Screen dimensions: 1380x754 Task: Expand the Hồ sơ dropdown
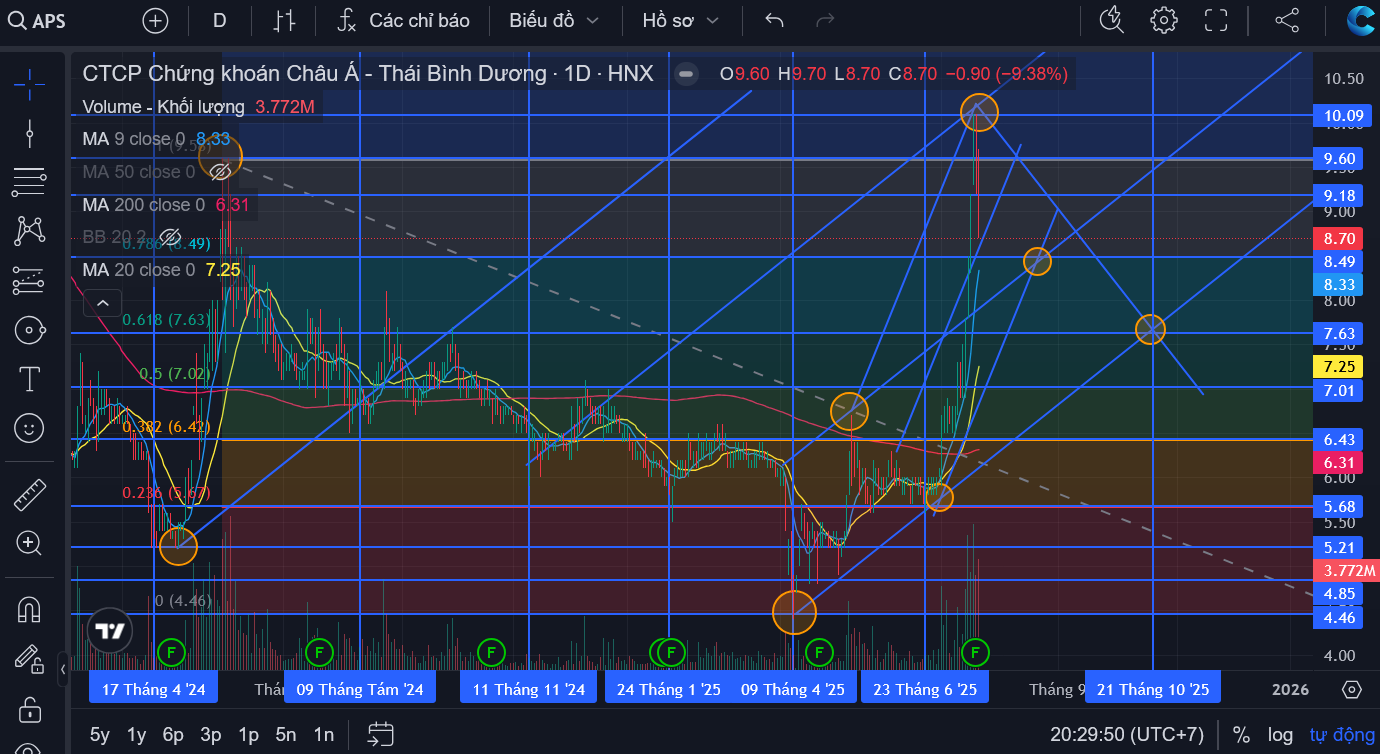(x=681, y=20)
